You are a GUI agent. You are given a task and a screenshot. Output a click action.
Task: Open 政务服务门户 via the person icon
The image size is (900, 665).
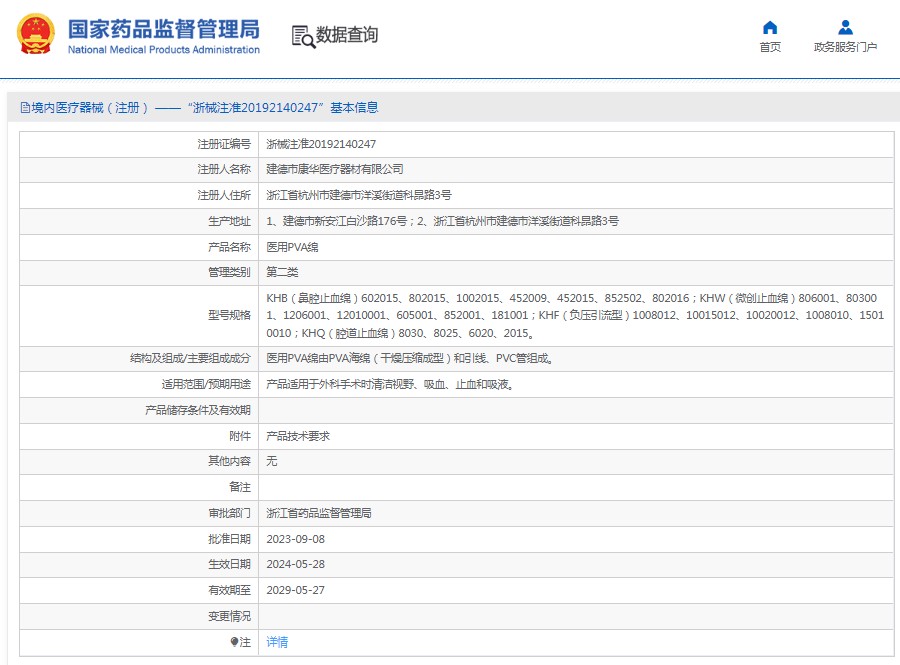coord(845,28)
